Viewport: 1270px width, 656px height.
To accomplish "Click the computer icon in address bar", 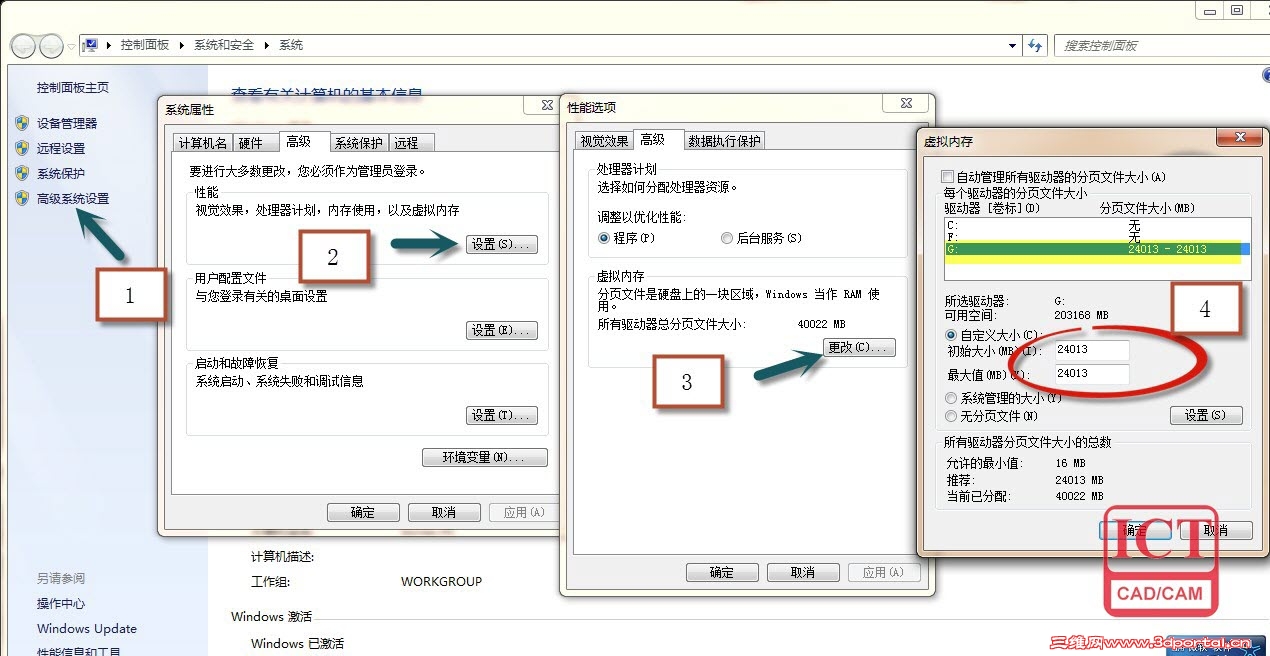I will tap(91, 45).
